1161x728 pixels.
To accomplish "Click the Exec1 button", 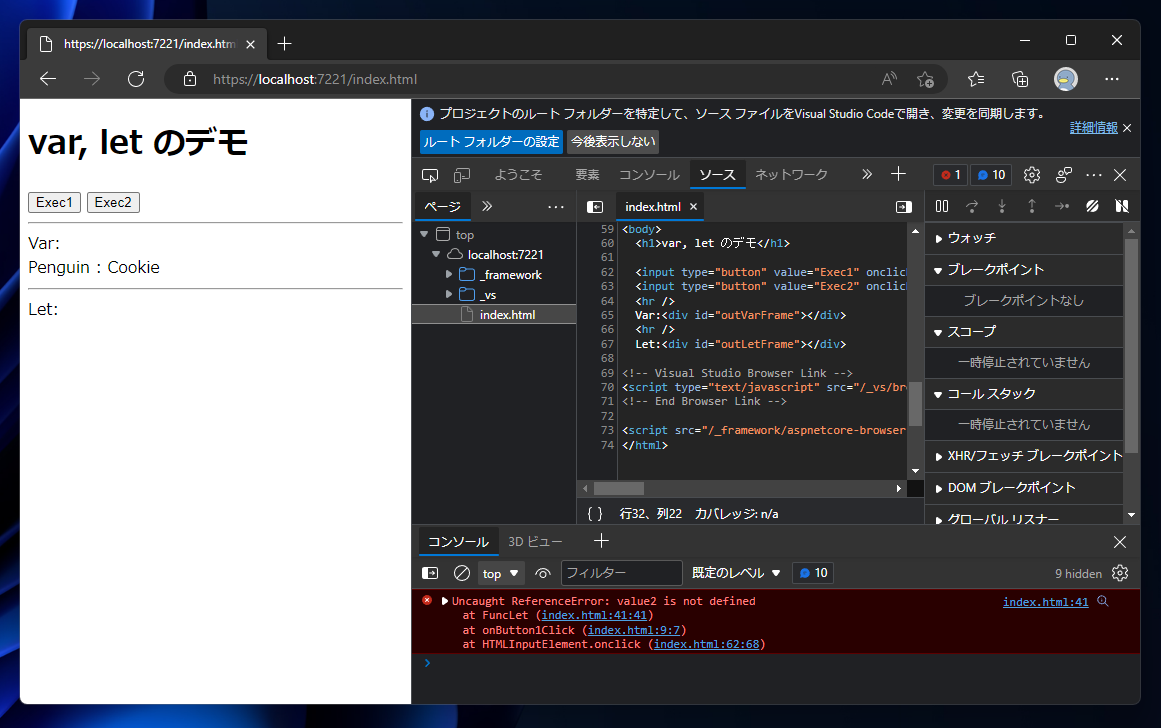I will (x=54, y=202).
